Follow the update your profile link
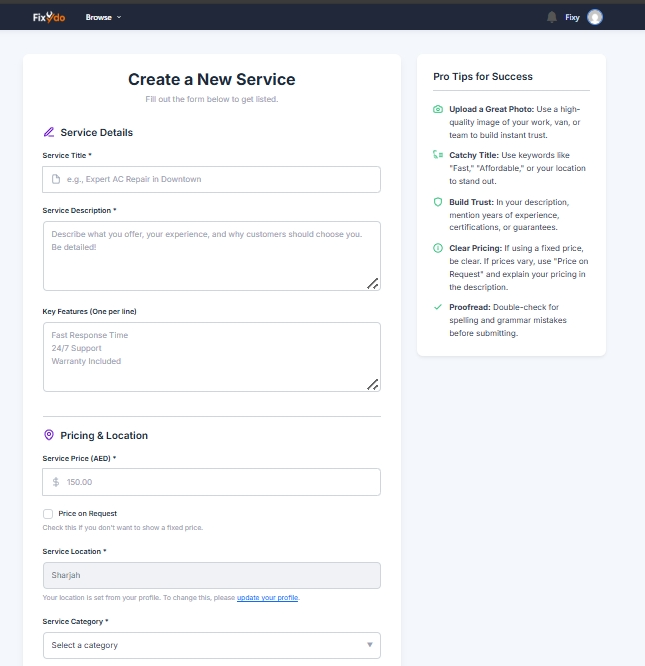 pos(267,598)
